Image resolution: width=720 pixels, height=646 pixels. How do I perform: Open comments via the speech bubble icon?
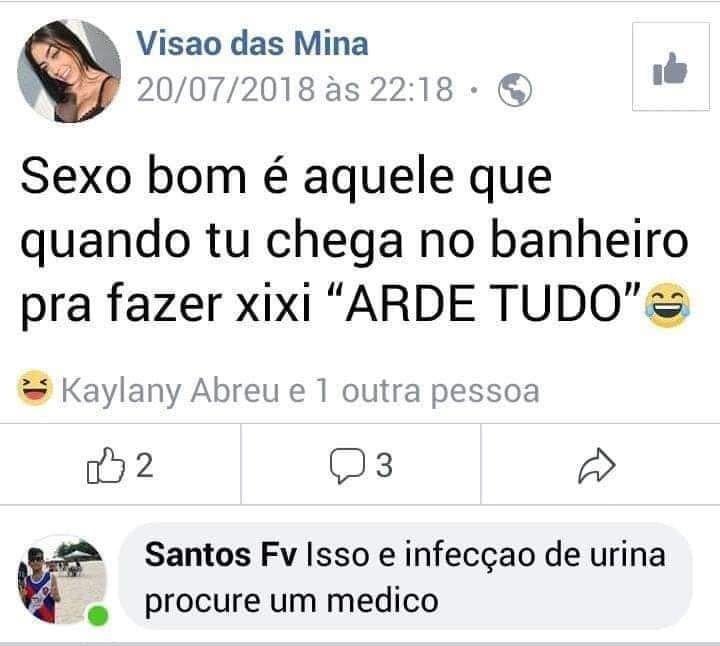coord(347,465)
